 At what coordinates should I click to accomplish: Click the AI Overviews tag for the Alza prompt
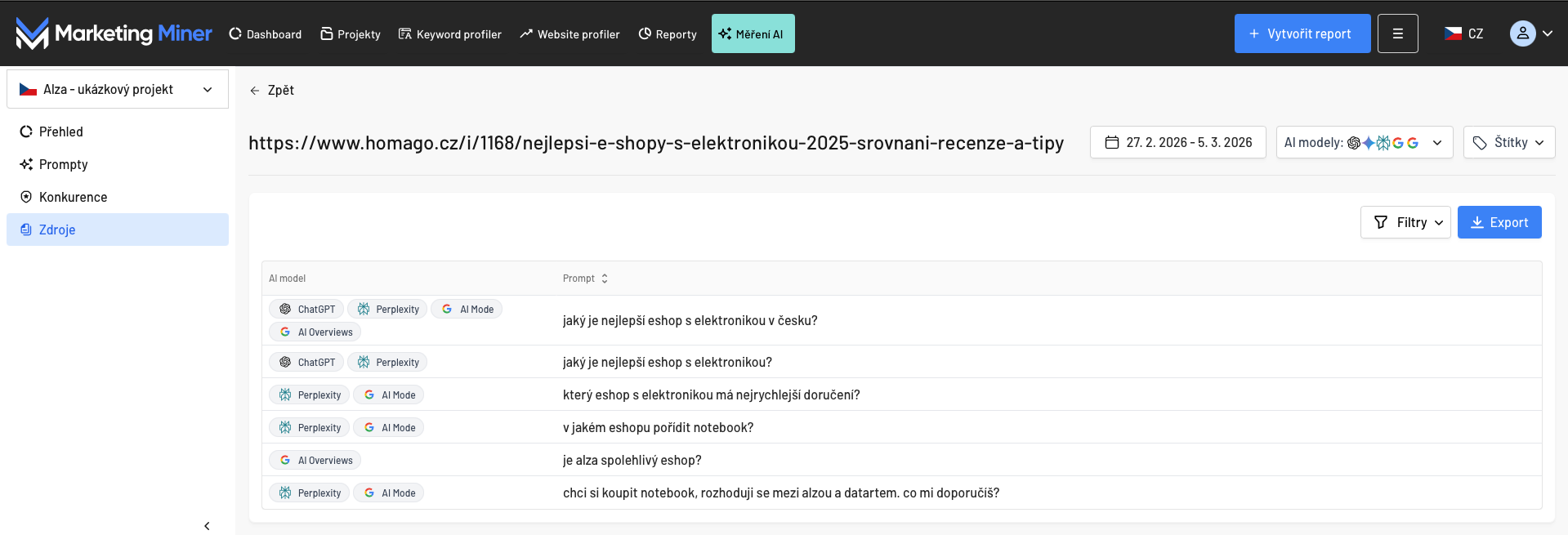pos(315,461)
